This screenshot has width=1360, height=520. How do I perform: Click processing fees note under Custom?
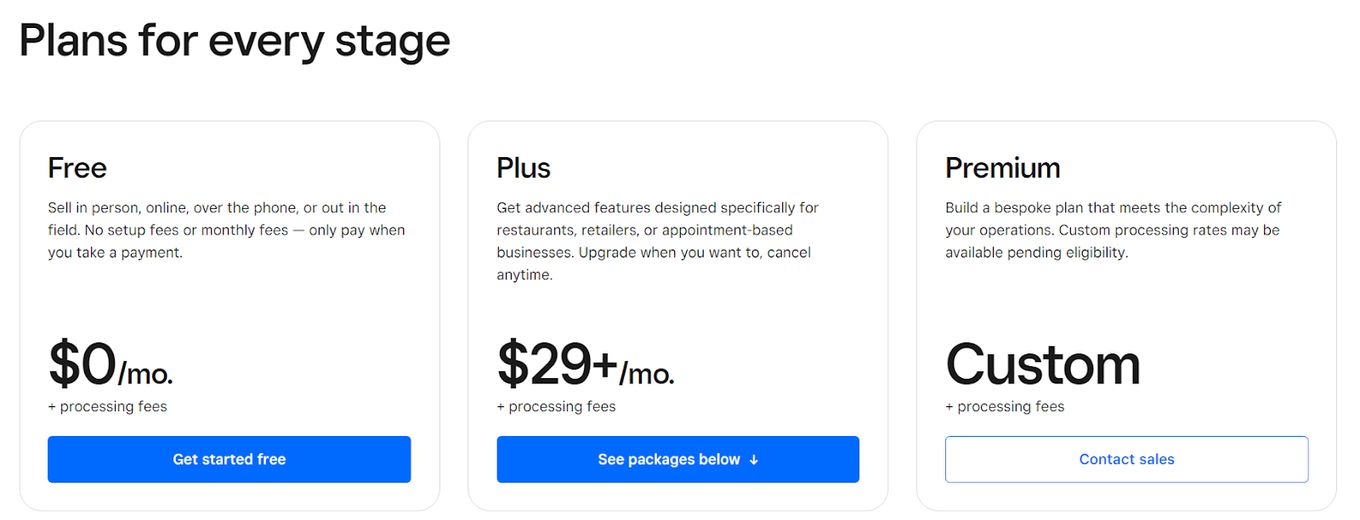[1005, 407]
